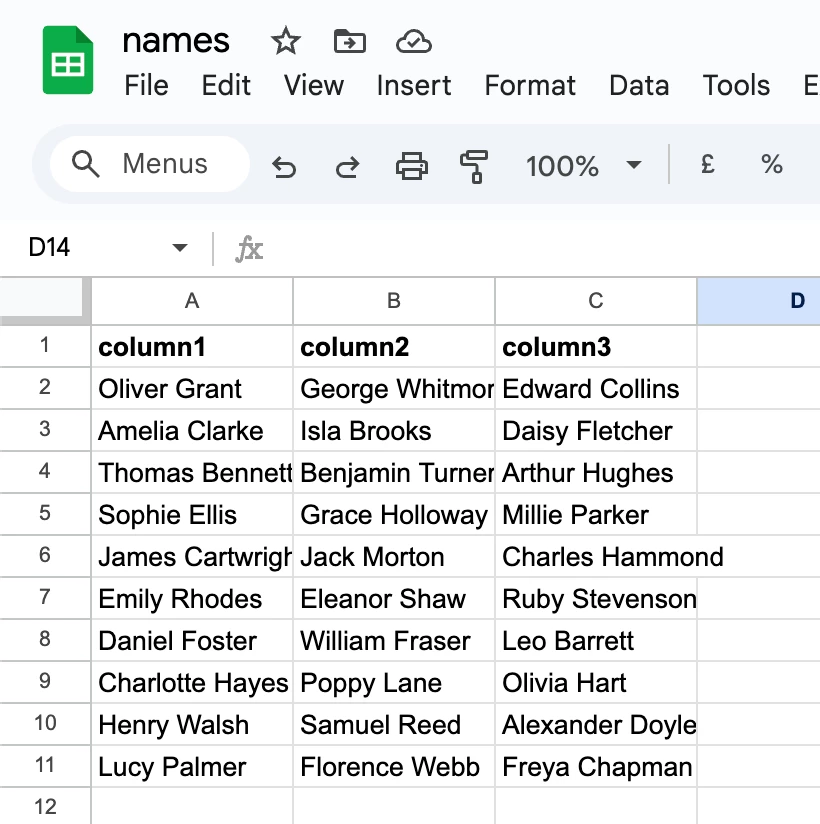This screenshot has width=820, height=824.
Task: Open the Format menu
Action: tap(530, 85)
